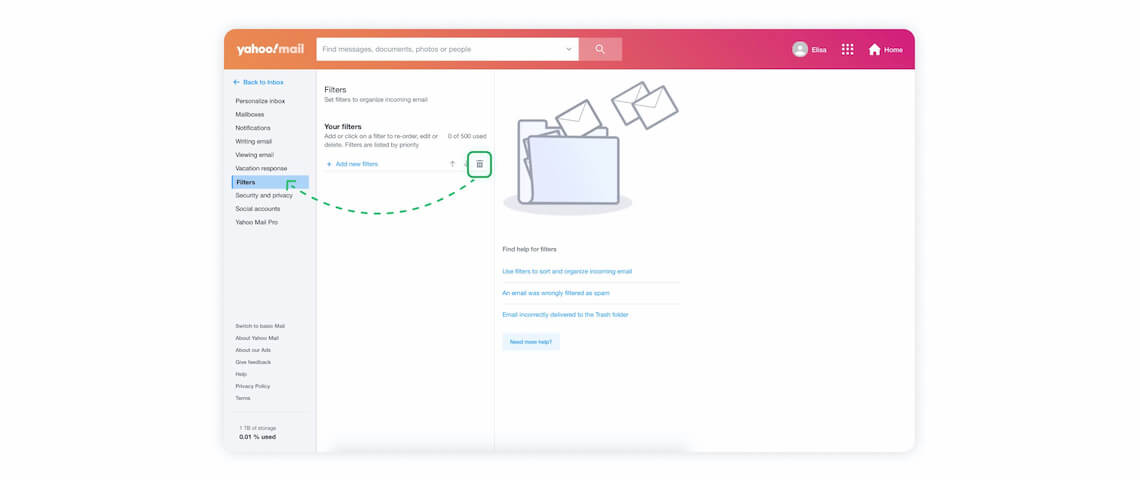Go Back to Inbox
This screenshot has width=1140, height=480.
[x=258, y=82]
